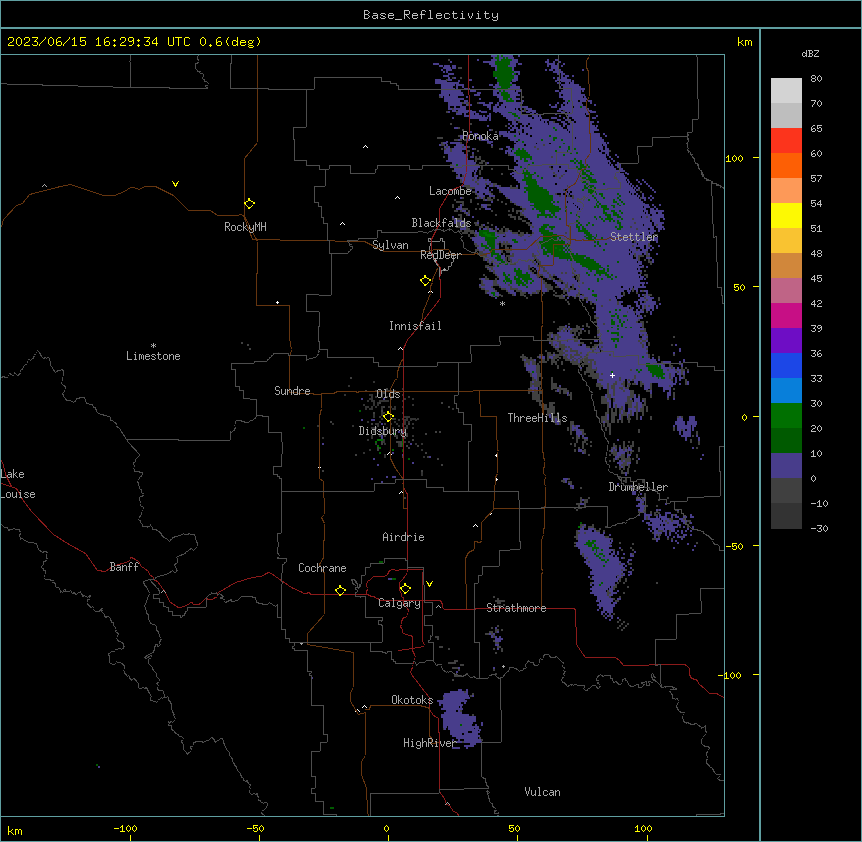Viewport: 862px width, 842px height.
Task: Select the red 60-65 dBZ legend swatch
Action: coord(786,141)
